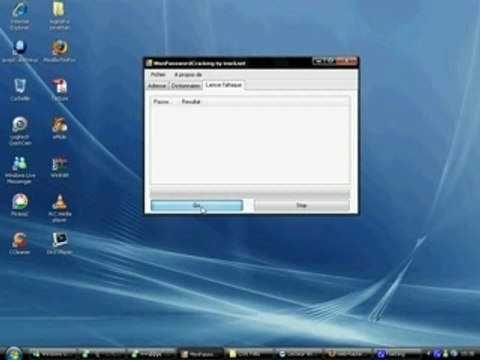Switch to the Dictionnaires tab

coord(186,86)
